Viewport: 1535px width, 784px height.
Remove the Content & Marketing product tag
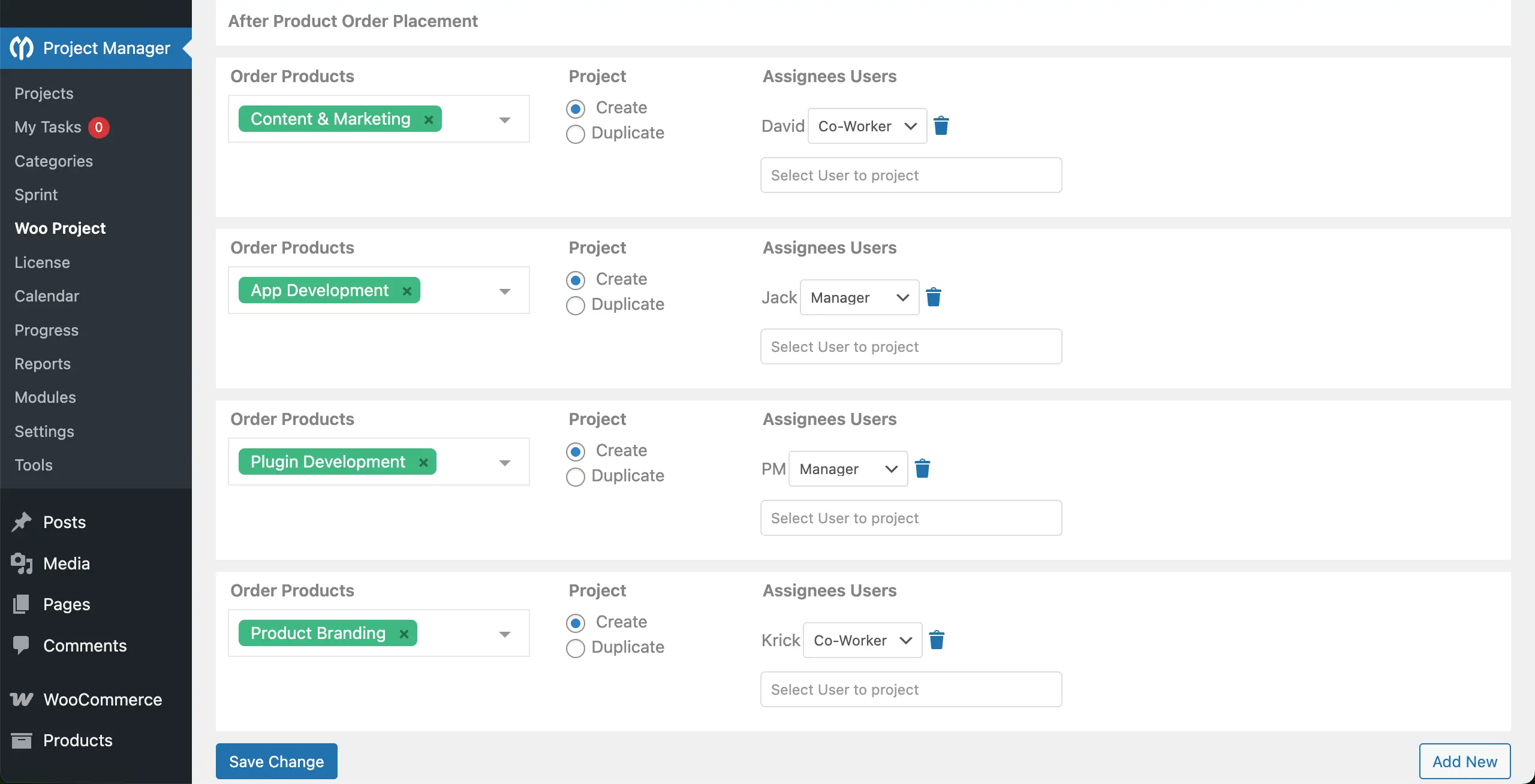point(429,119)
